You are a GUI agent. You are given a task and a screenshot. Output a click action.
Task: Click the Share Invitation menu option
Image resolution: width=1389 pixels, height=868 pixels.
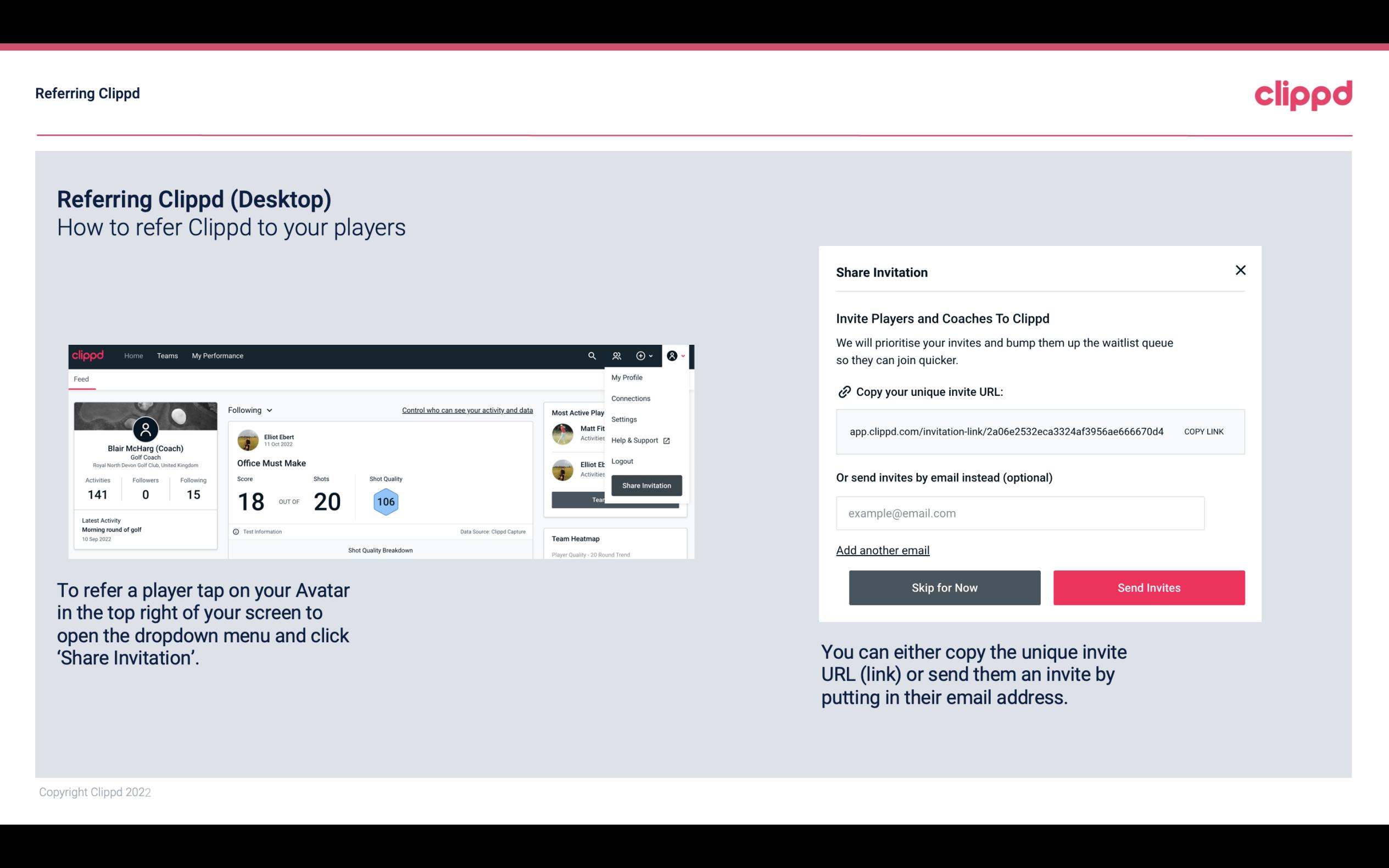click(646, 485)
